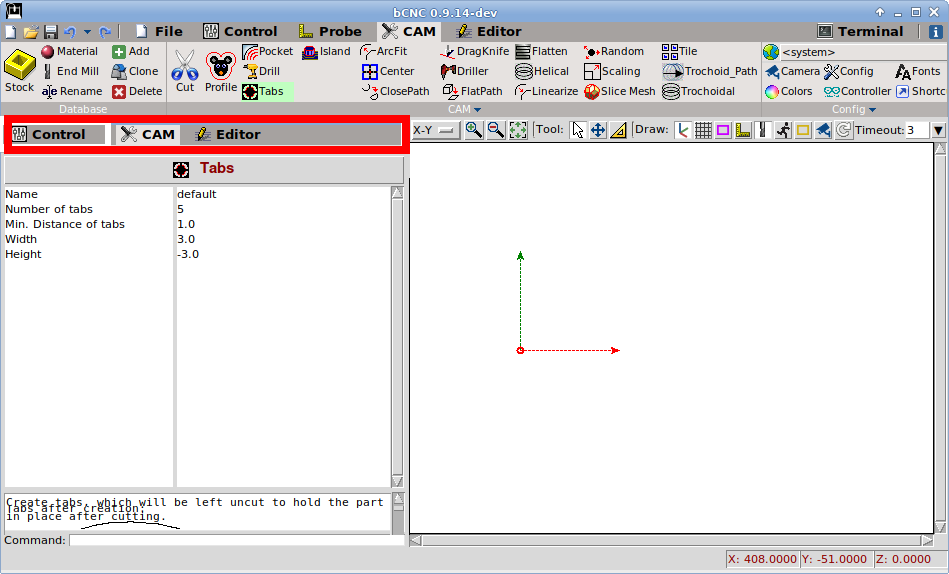The image size is (949, 574).
Task: Expand the CAM group dropdown arrow
Action: tap(477, 110)
